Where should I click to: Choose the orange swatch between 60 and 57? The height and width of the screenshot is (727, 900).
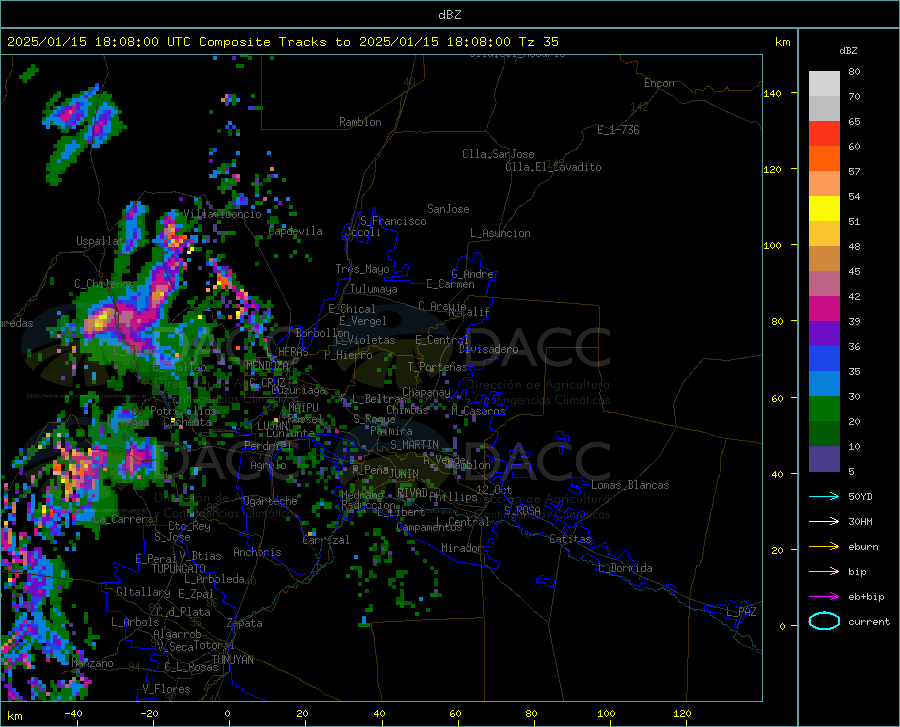coord(824,159)
